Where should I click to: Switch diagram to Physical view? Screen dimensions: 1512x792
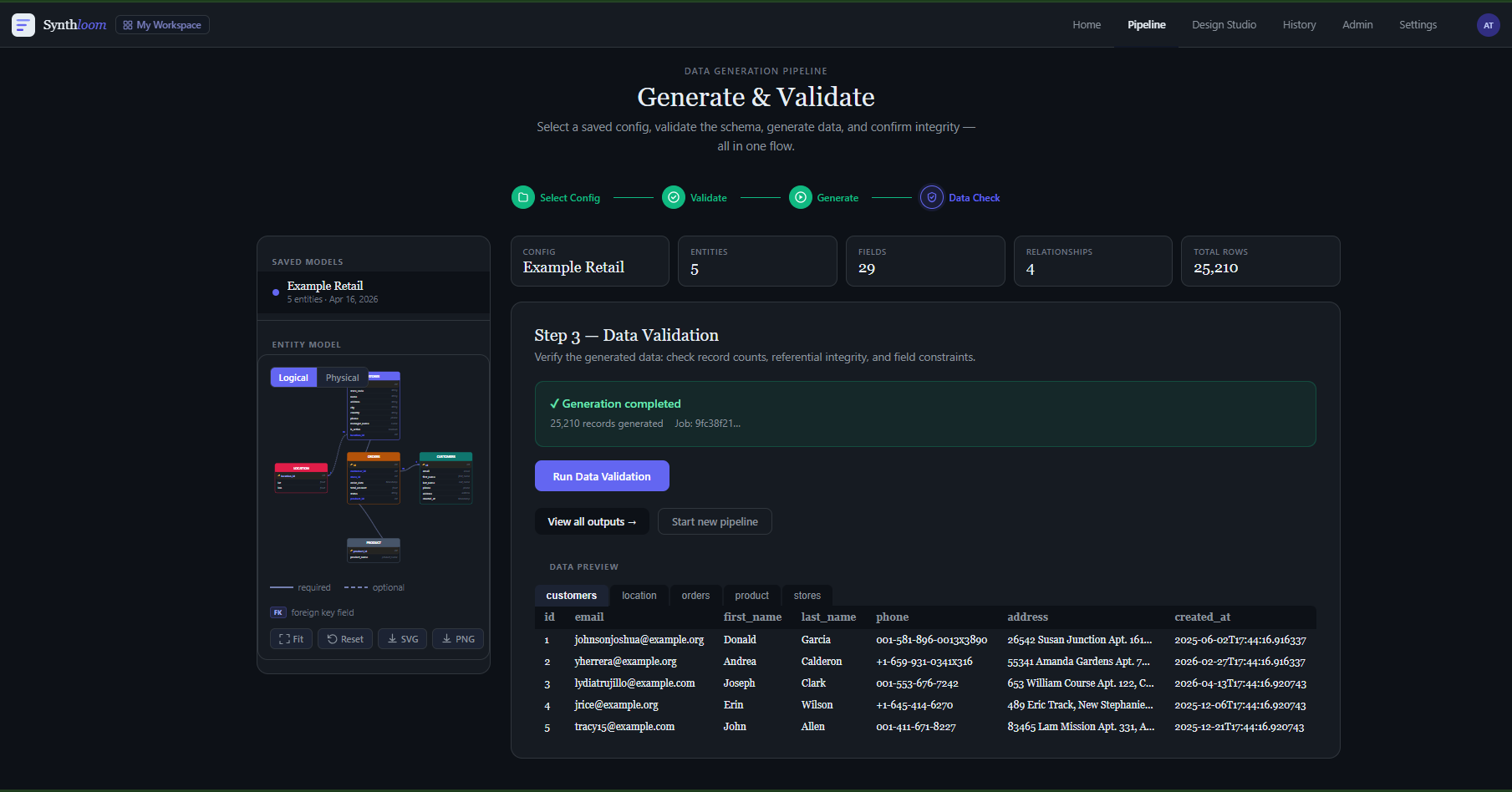coord(343,378)
